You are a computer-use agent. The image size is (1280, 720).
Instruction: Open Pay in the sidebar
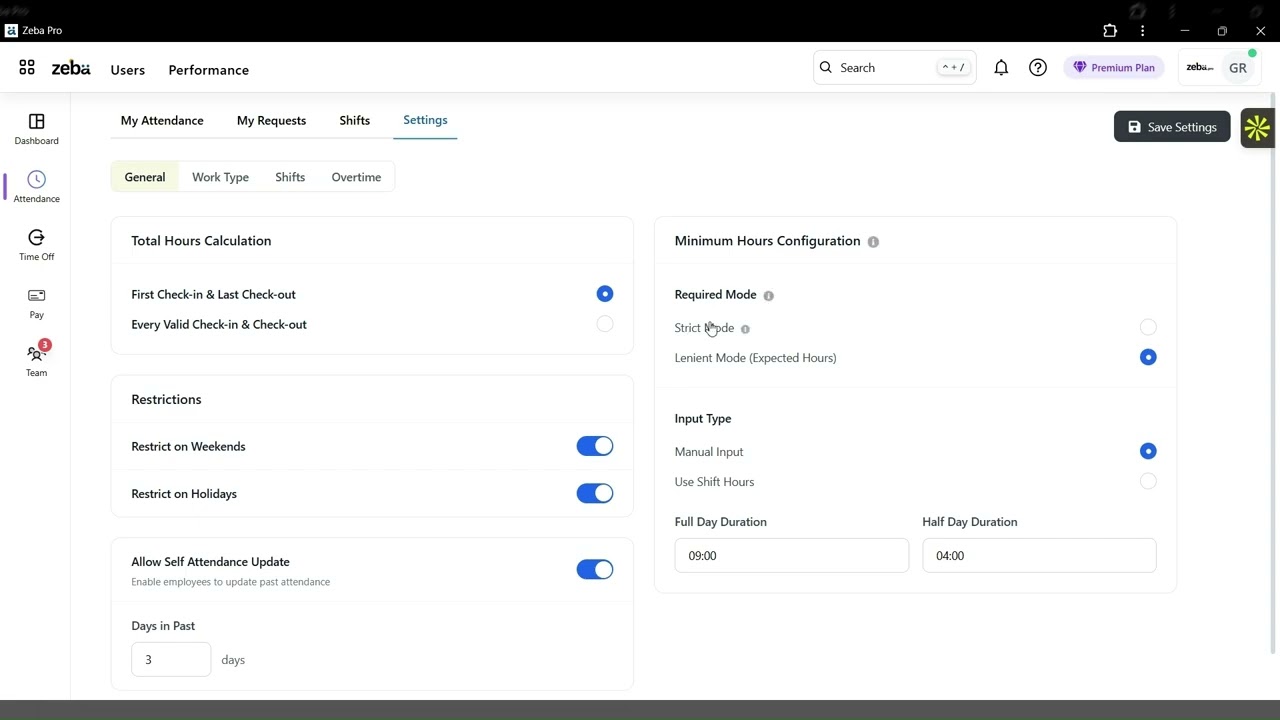[37, 303]
